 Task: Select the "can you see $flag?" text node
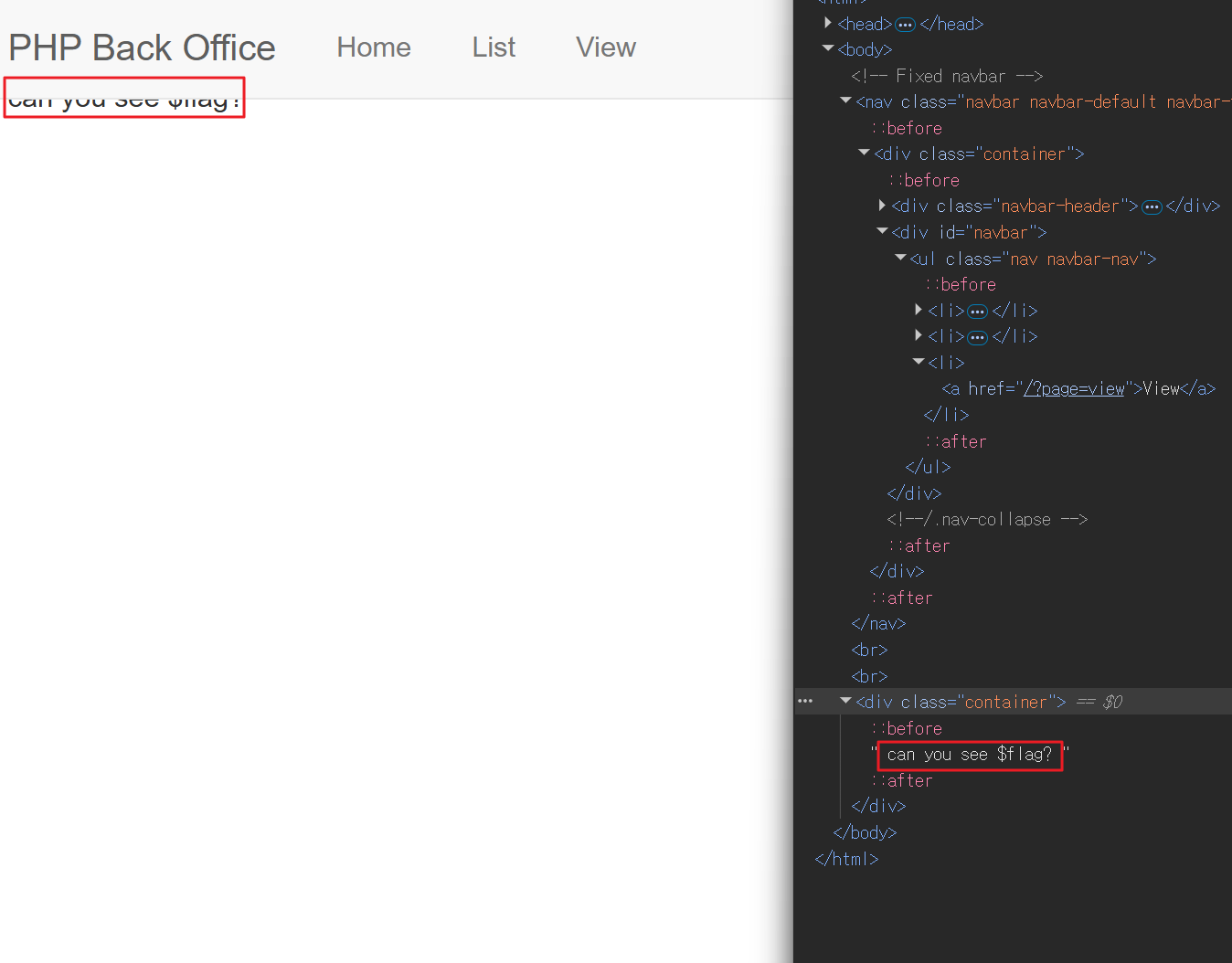click(969, 755)
